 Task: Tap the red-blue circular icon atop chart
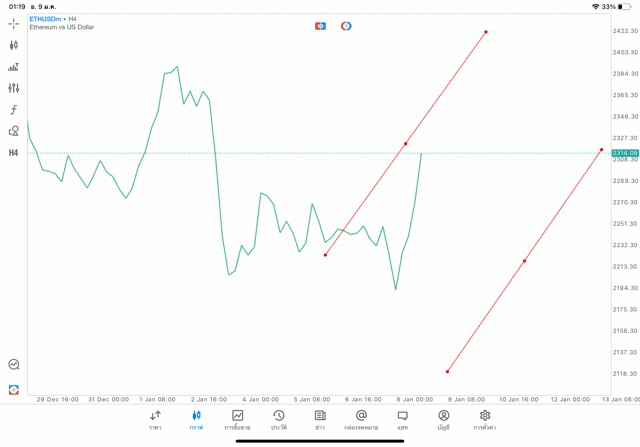[x=346, y=26]
